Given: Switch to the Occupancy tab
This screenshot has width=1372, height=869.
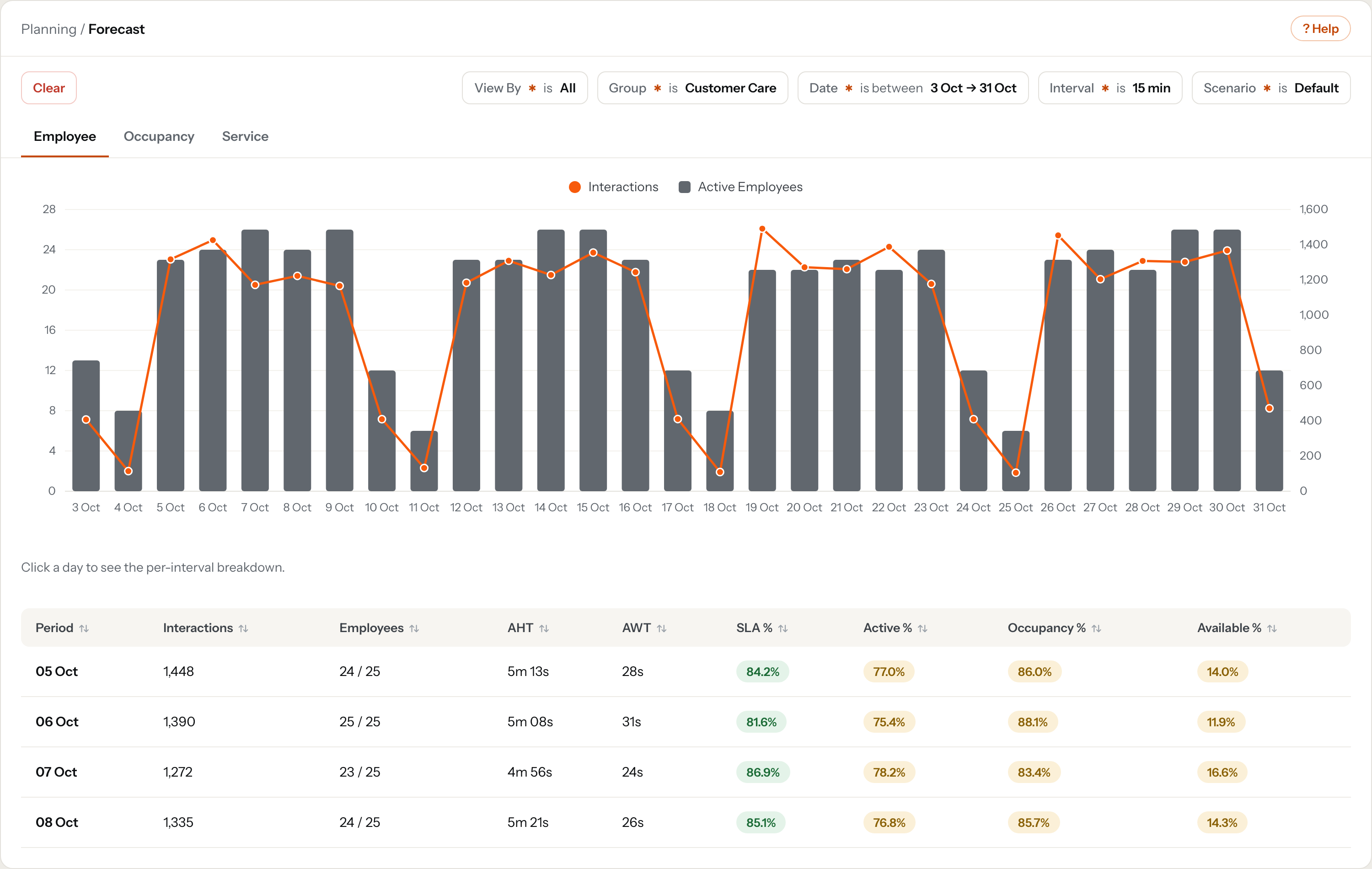Looking at the screenshot, I should [x=159, y=137].
